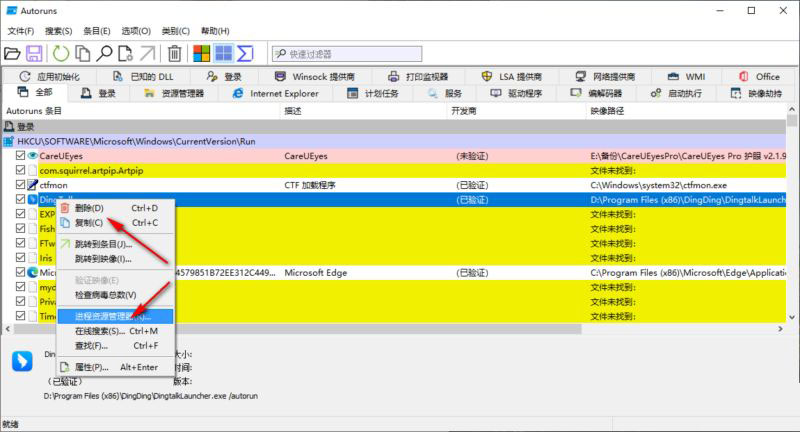Uncheck the ctfmon entry checkbox
Viewport: 800px width, 432px height.
20,185
